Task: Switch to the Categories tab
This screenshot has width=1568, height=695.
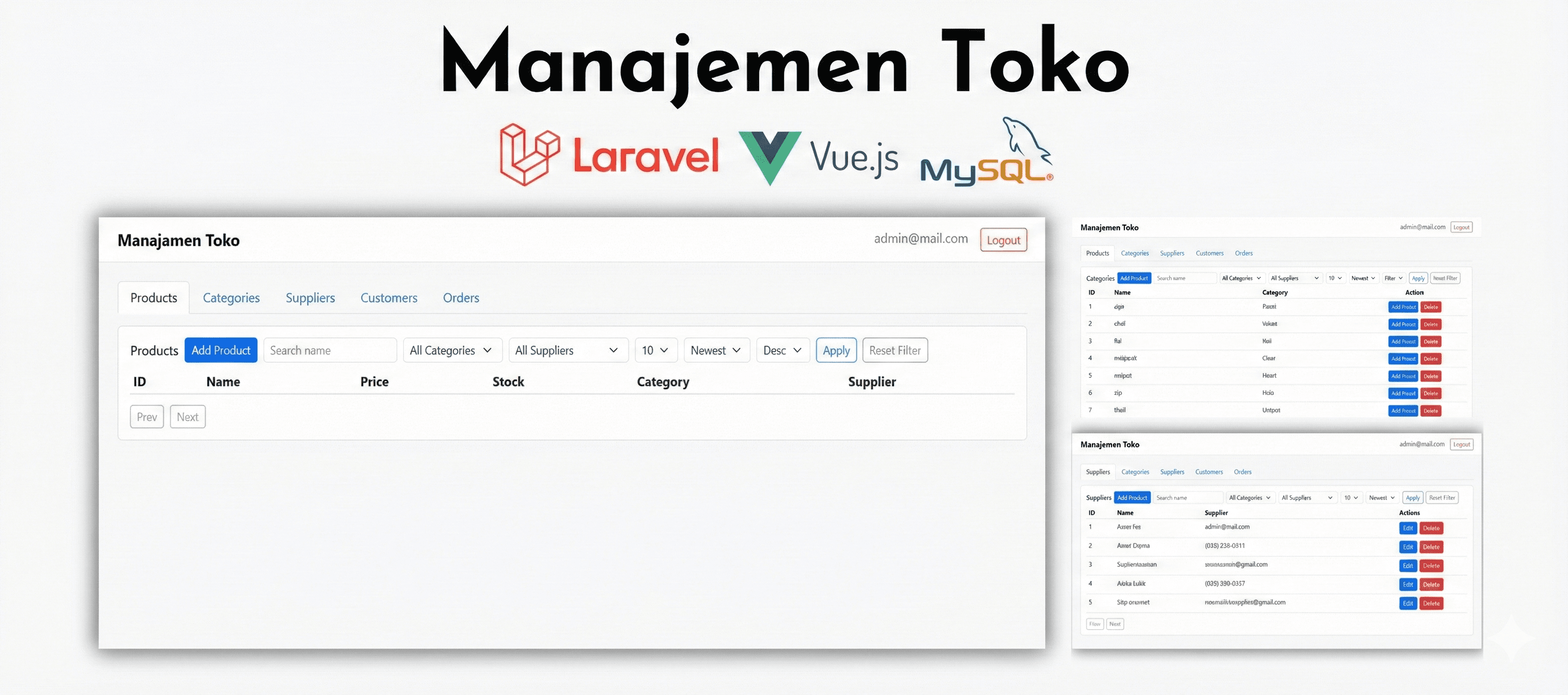Action: (x=231, y=298)
